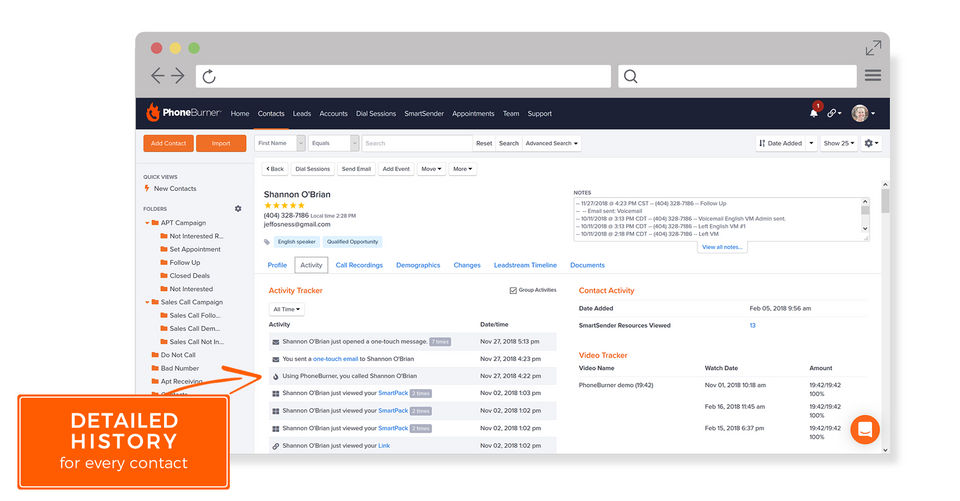Collapse the APT Campaign folder
This screenshot has width=960, height=501.
click(147, 223)
